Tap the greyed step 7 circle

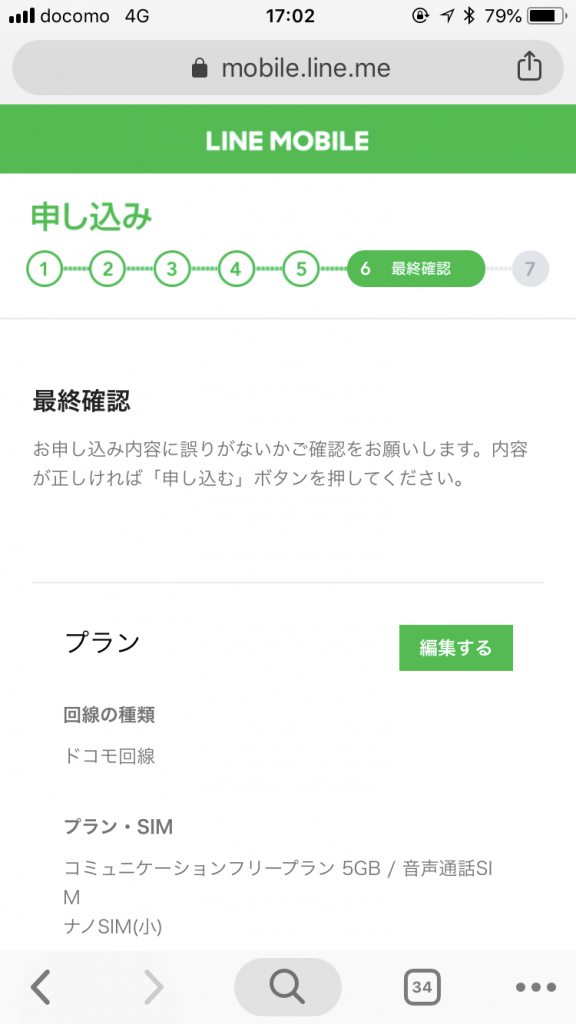coord(530,269)
